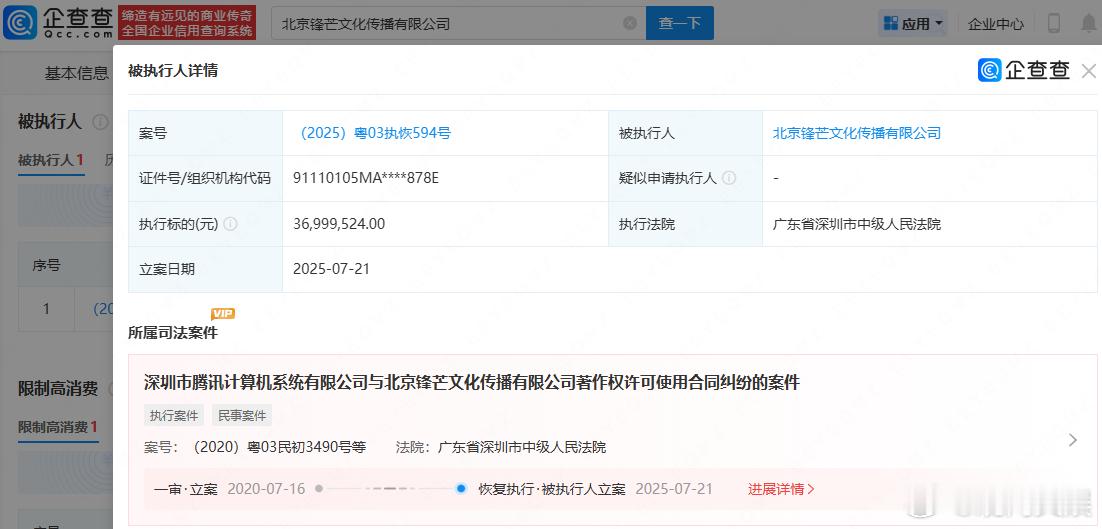The width and height of the screenshot is (1102, 529).
Task: Click 广东省深圳市中级人民法院 in 执行法院 row
Action: pos(857,224)
